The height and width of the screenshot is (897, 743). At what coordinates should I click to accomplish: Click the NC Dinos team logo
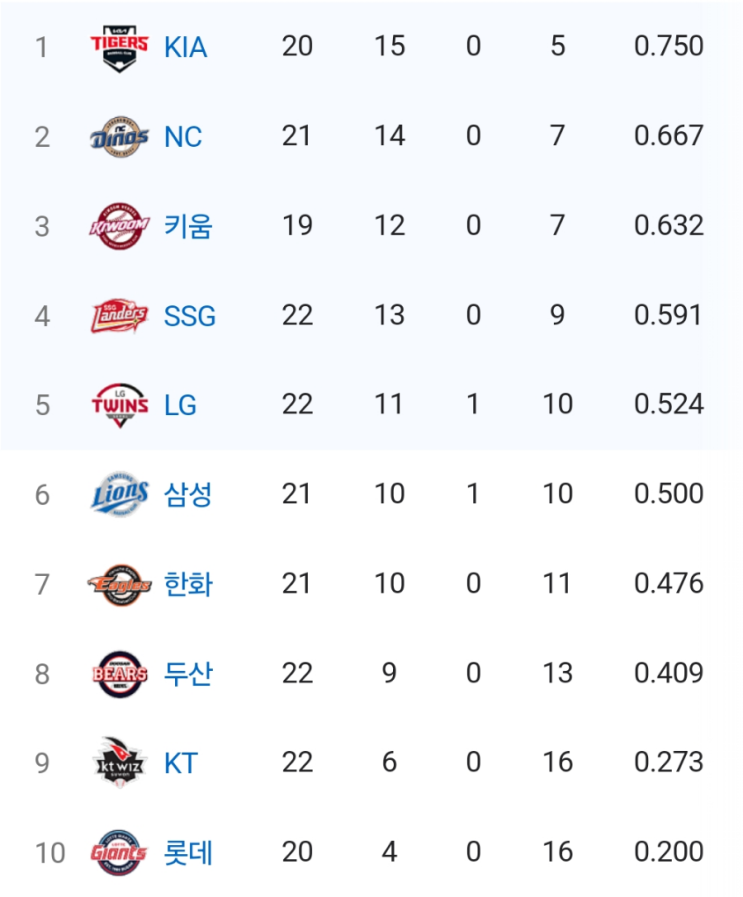point(120,137)
